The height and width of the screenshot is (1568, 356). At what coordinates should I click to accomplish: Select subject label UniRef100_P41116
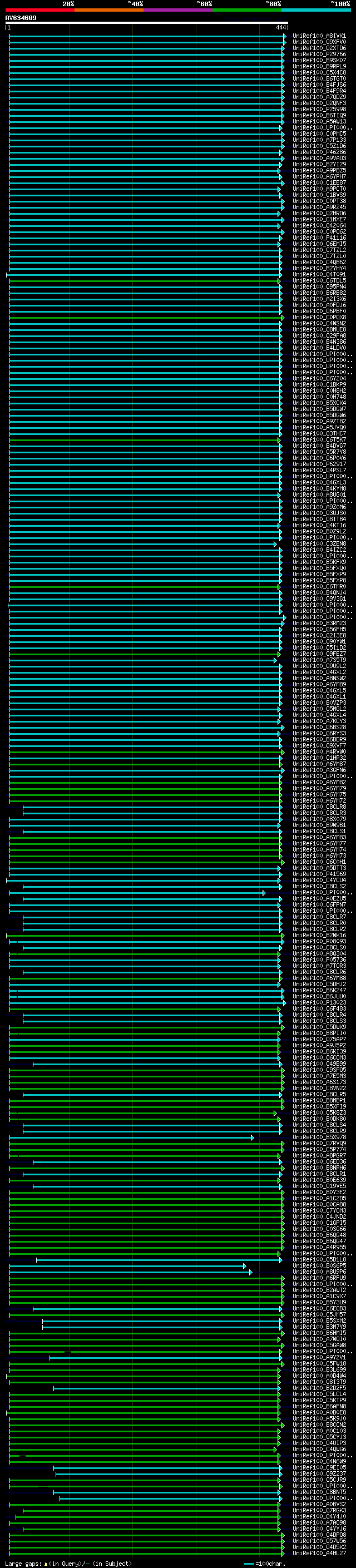pos(319,238)
